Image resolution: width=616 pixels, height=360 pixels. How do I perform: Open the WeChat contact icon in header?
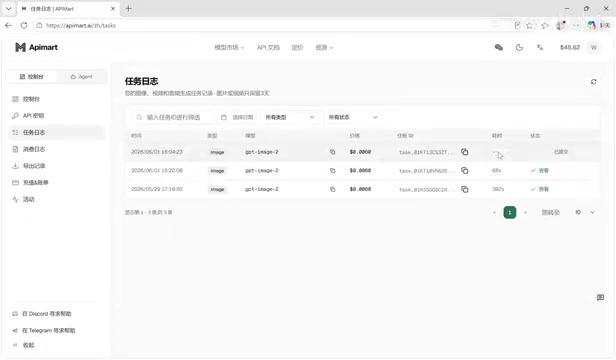(x=499, y=47)
